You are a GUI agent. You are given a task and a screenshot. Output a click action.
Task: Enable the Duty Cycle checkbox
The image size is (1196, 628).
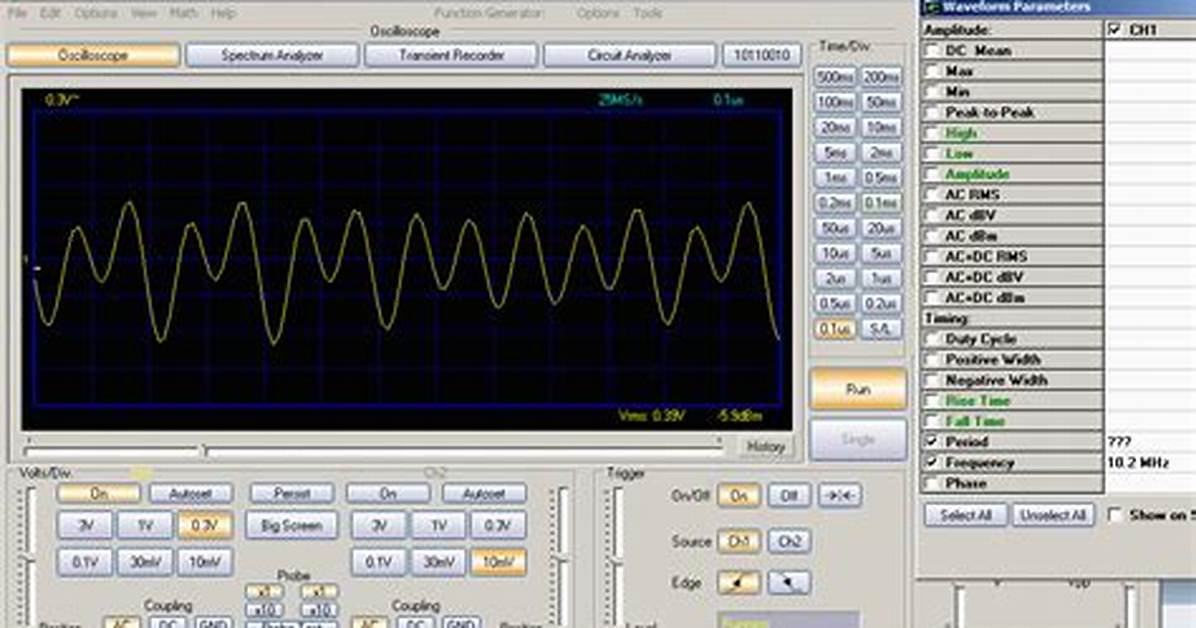point(933,339)
